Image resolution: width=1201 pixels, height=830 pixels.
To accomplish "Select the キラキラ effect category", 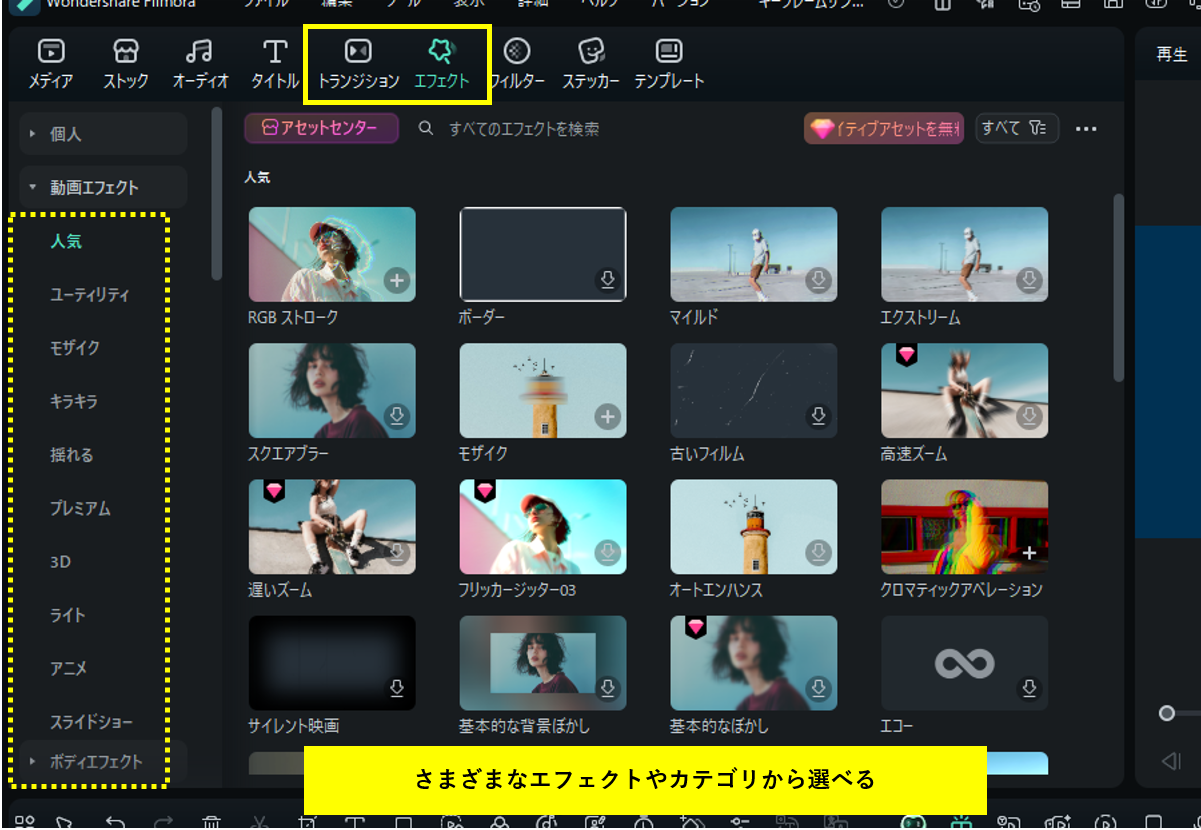I will click(x=74, y=401).
